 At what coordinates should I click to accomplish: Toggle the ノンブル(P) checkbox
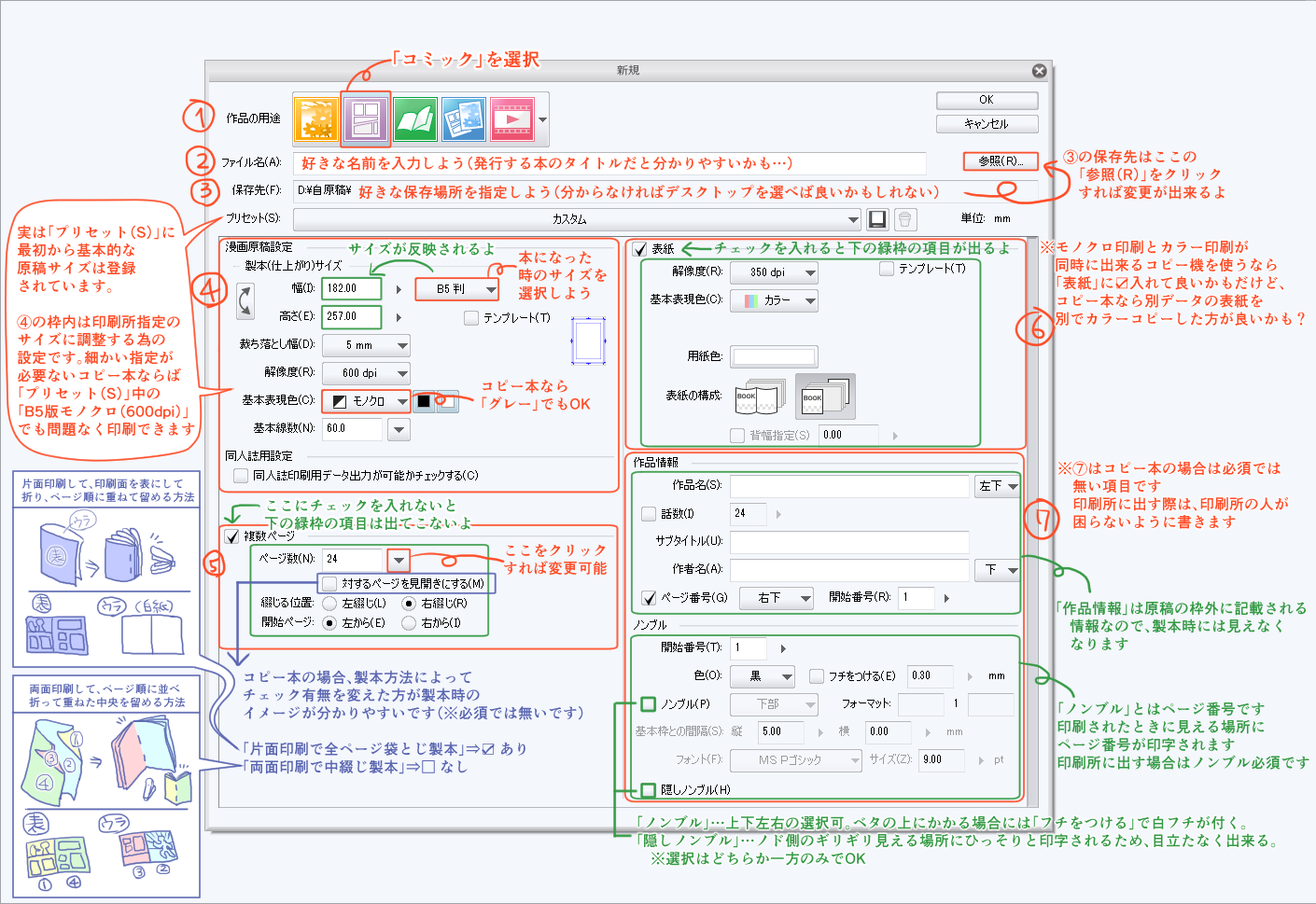[649, 703]
